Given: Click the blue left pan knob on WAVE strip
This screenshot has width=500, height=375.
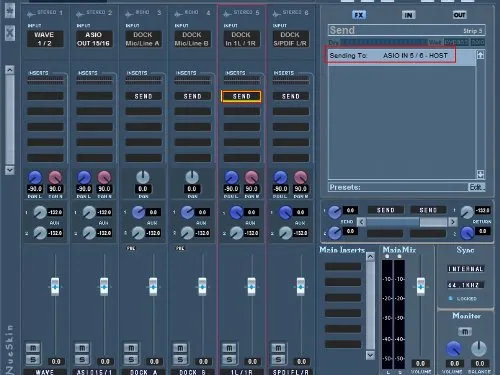Looking at the screenshot, I should tap(35, 178).
